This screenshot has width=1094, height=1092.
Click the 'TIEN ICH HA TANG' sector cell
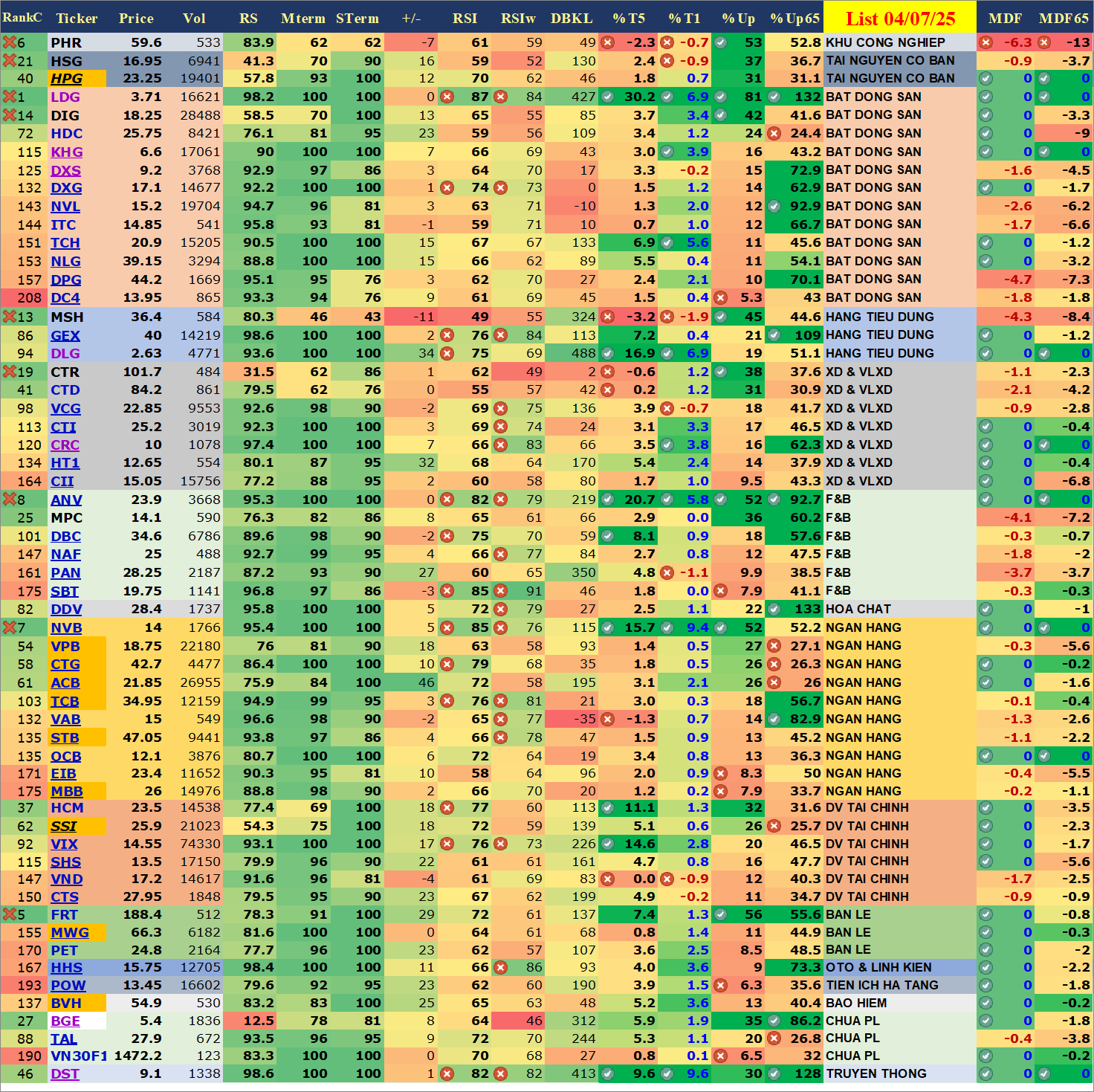(900, 985)
